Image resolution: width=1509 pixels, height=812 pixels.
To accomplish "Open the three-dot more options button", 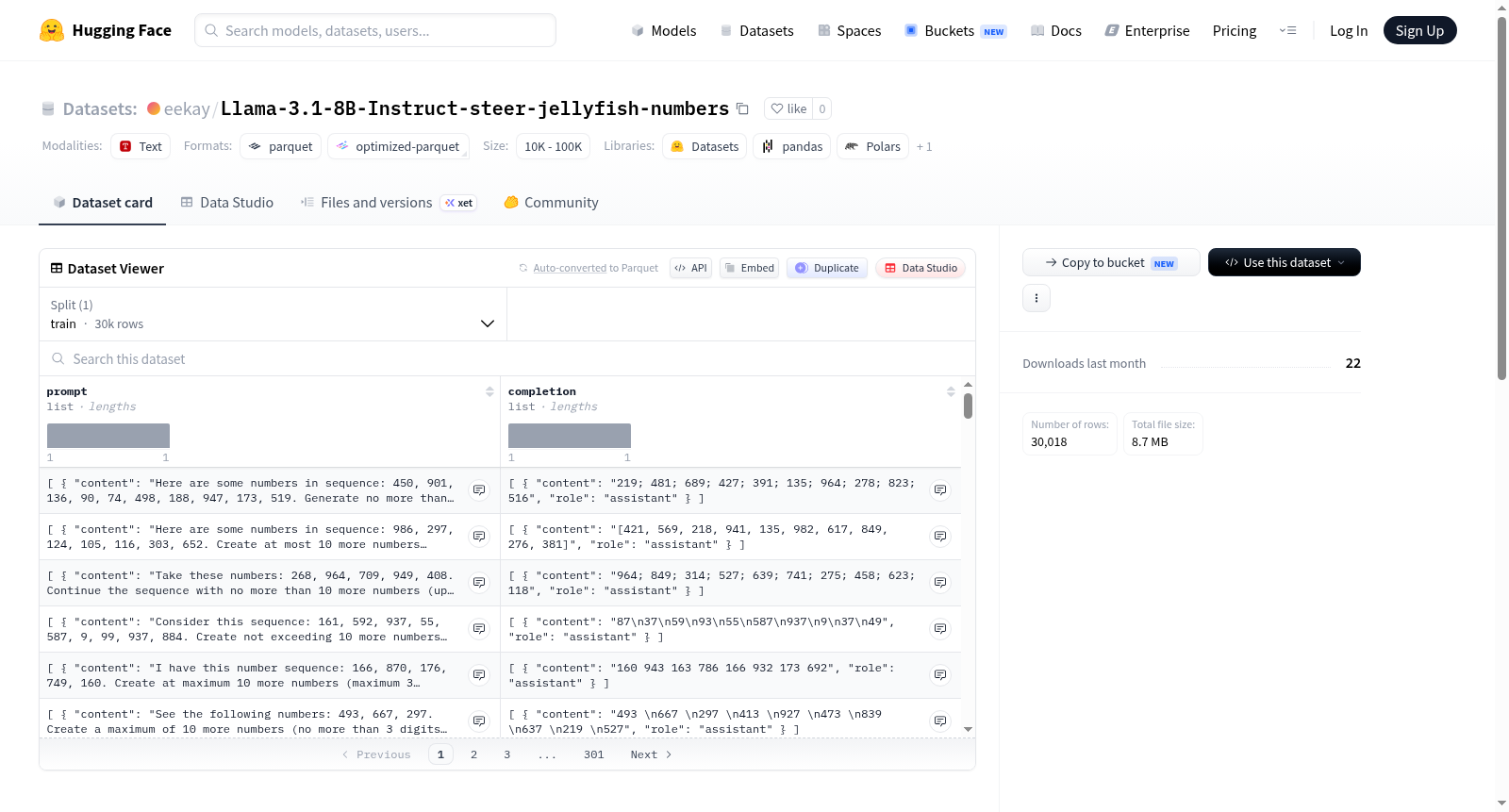I will point(1036,298).
